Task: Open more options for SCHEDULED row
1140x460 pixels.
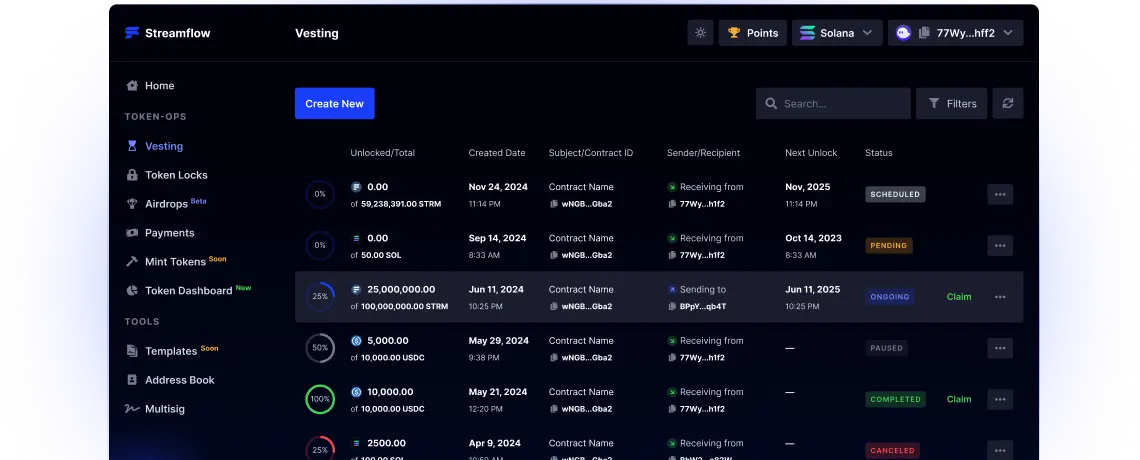Action: (1000, 194)
